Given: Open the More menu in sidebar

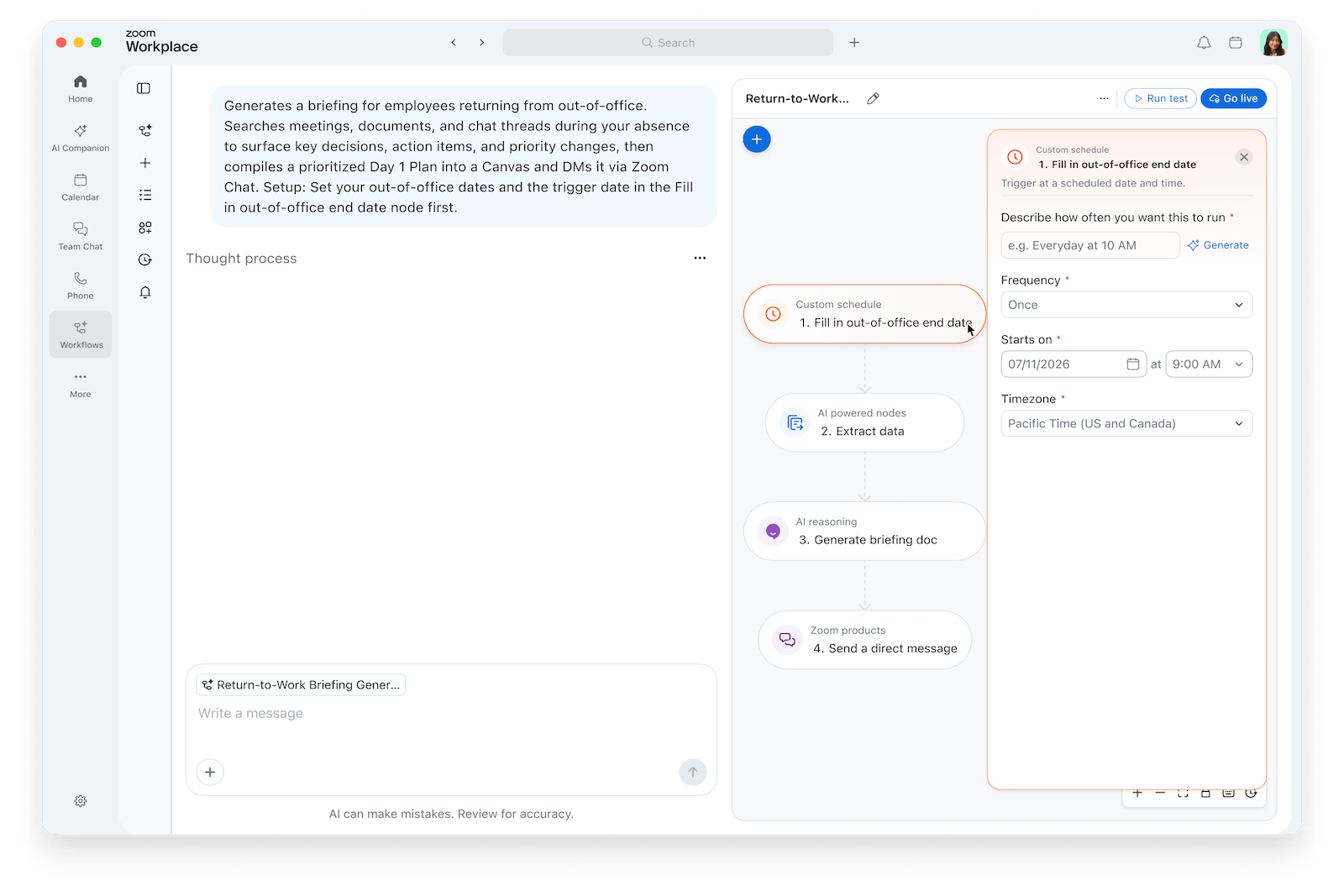Looking at the screenshot, I should [x=80, y=384].
